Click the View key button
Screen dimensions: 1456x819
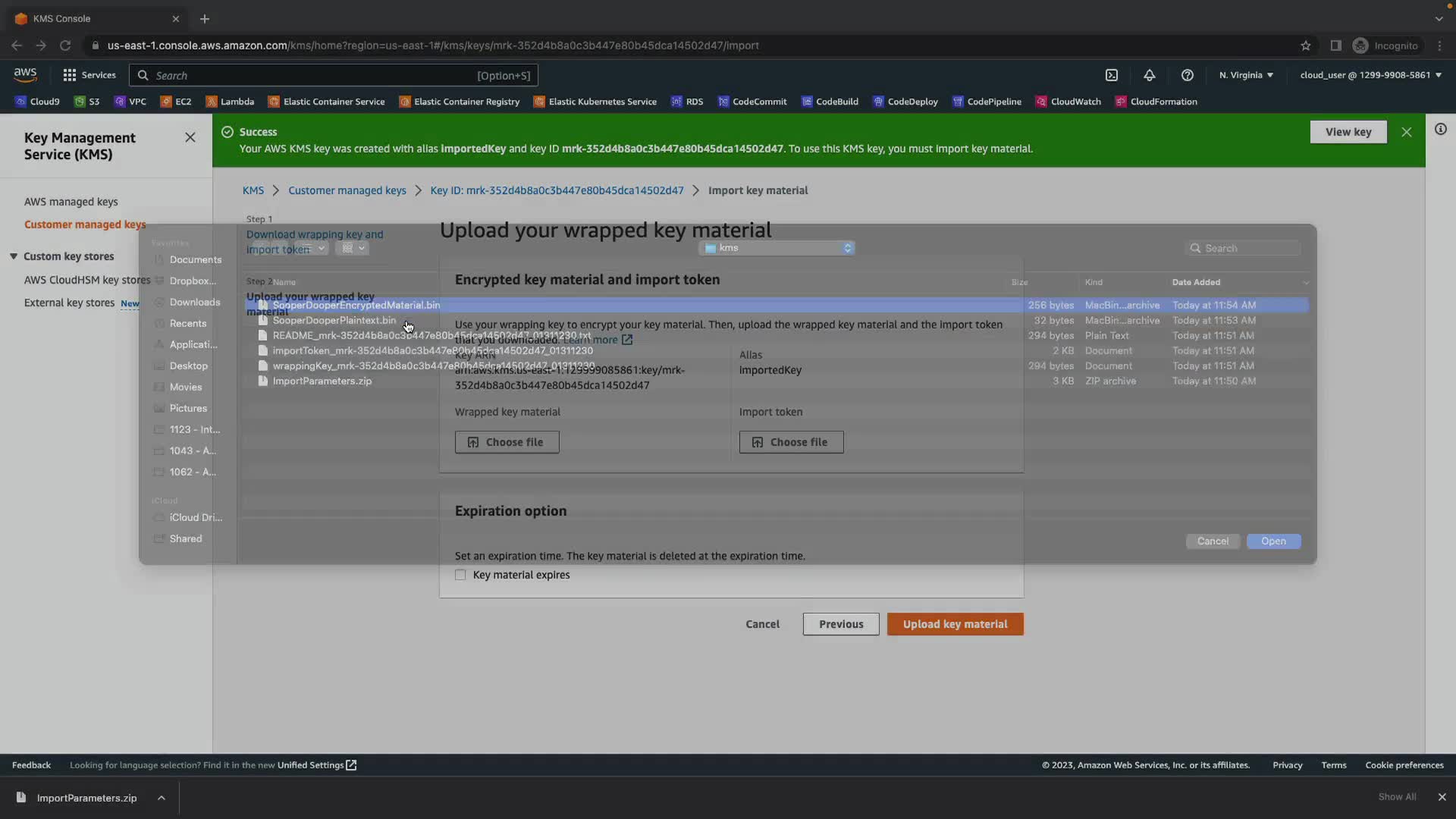click(x=1348, y=132)
